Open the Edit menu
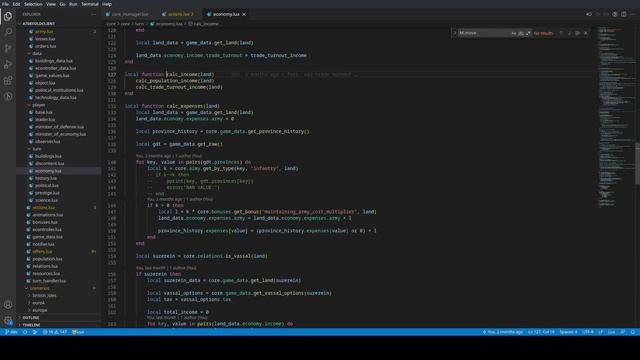Screen dimensions: 640x360 [x=16, y=4]
